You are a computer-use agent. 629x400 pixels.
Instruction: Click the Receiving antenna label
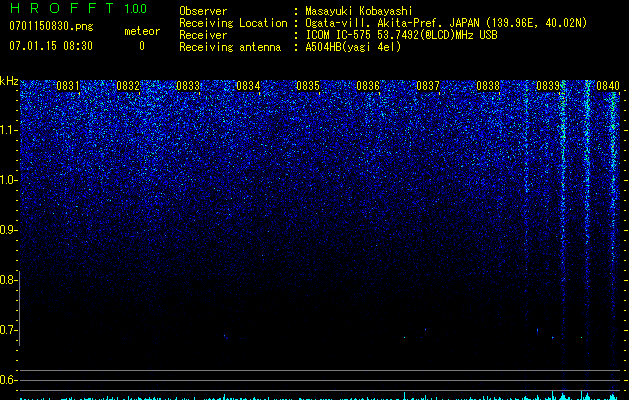pos(230,47)
